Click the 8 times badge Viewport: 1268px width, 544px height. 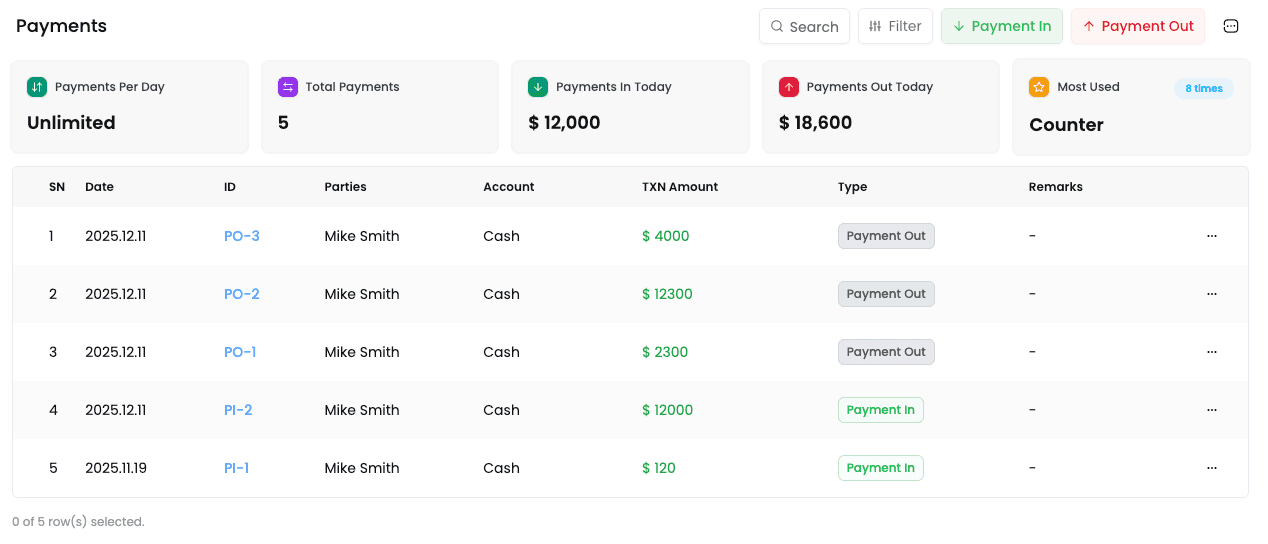point(1203,88)
